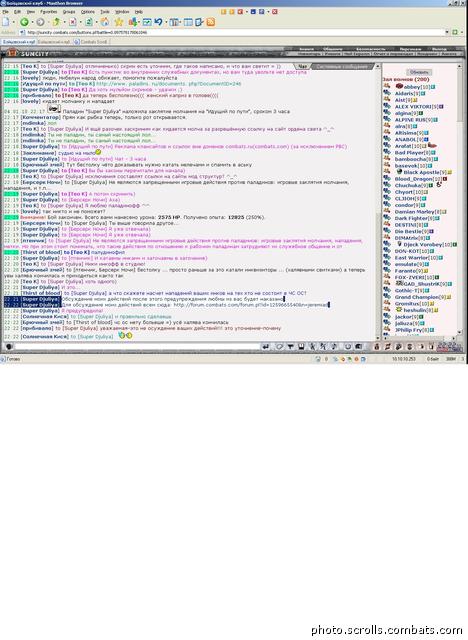Click player name ALEX VIKTORI in the list
Viewport: 468px width, 640px height.
[x=413, y=107]
